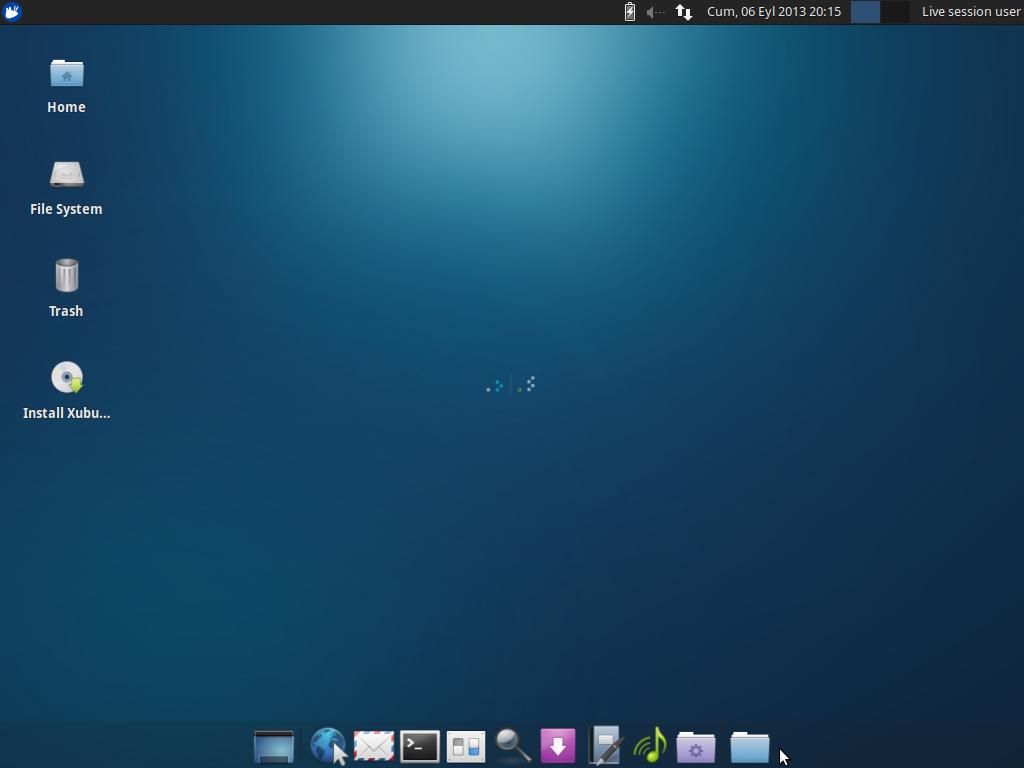Toggle show desktop from the dock
The height and width of the screenshot is (768, 1024).
pos(274,745)
